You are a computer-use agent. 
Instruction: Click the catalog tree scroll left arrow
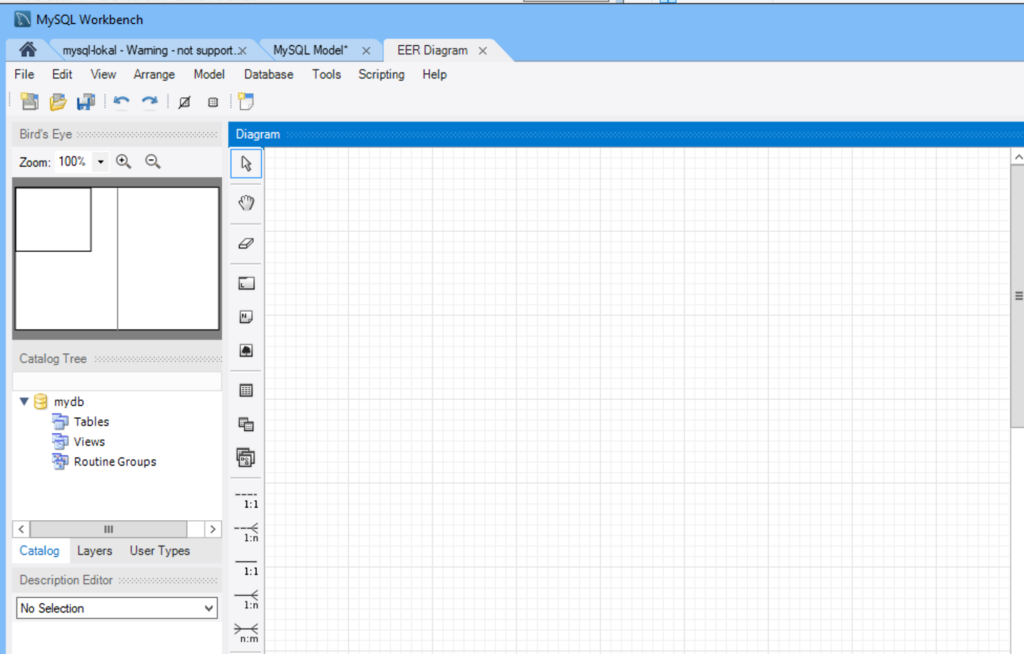click(21, 529)
